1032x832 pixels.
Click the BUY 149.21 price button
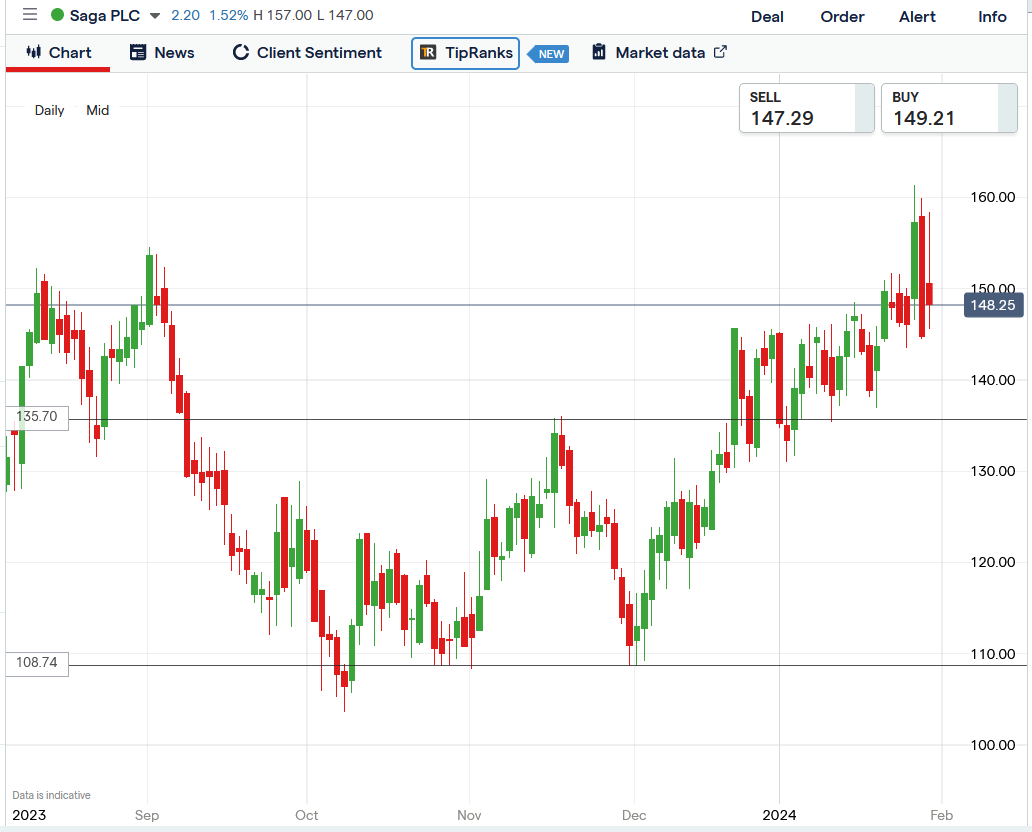(x=948, y=108)
